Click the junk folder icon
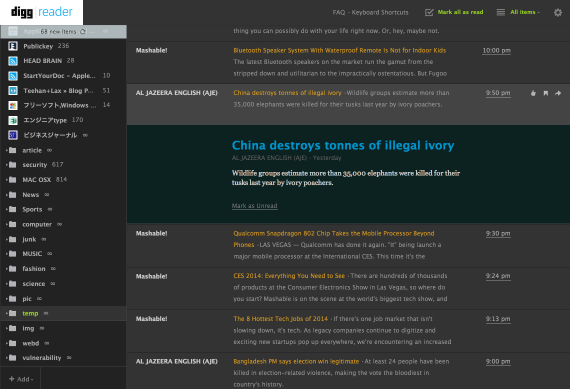The height and width of the screenshot is (389, 570). click(x=12, y=239)
